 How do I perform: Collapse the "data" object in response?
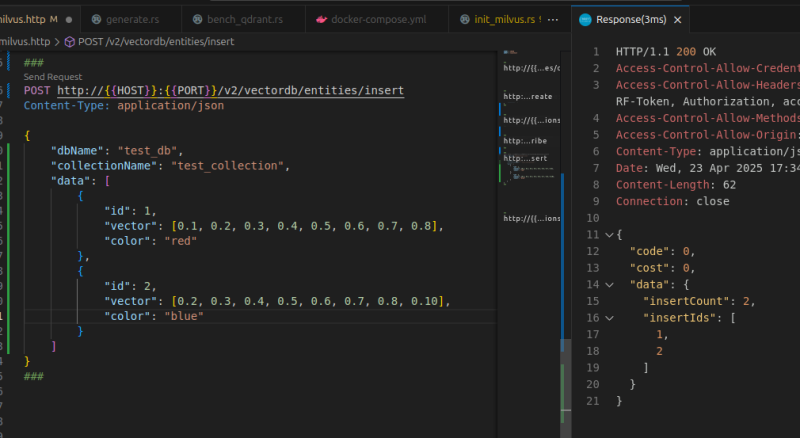610,284
